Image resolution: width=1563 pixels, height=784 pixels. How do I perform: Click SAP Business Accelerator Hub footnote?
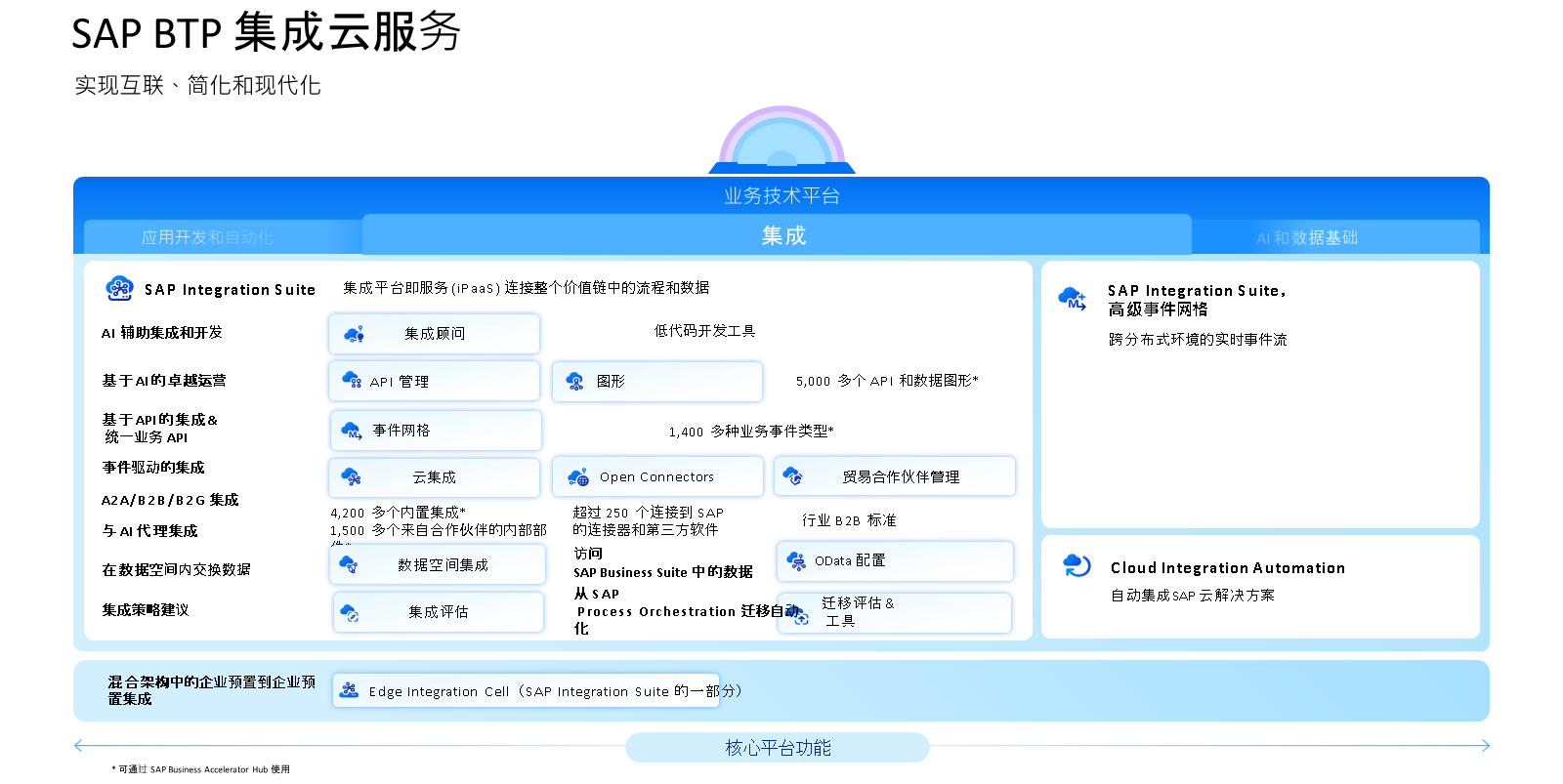201,769
